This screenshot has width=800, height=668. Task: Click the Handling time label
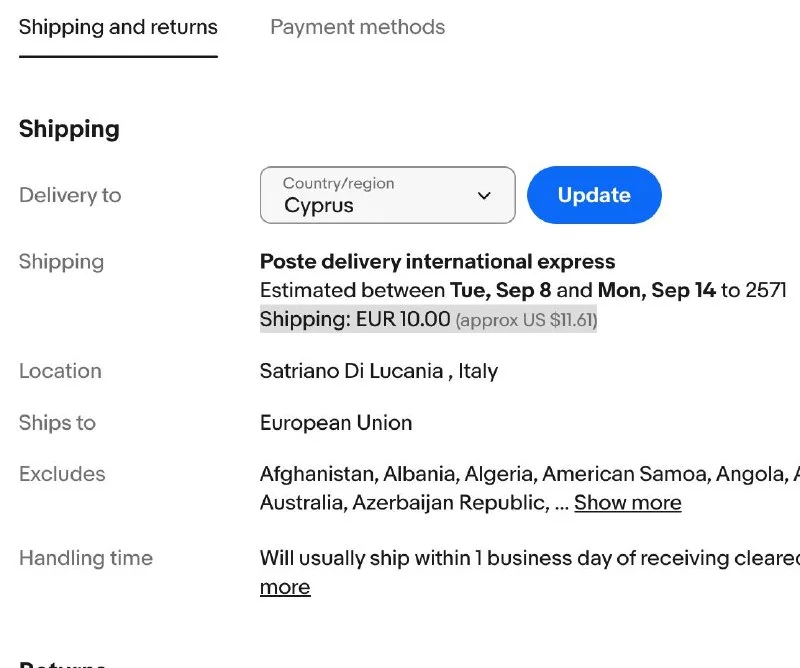click(86, 558)
